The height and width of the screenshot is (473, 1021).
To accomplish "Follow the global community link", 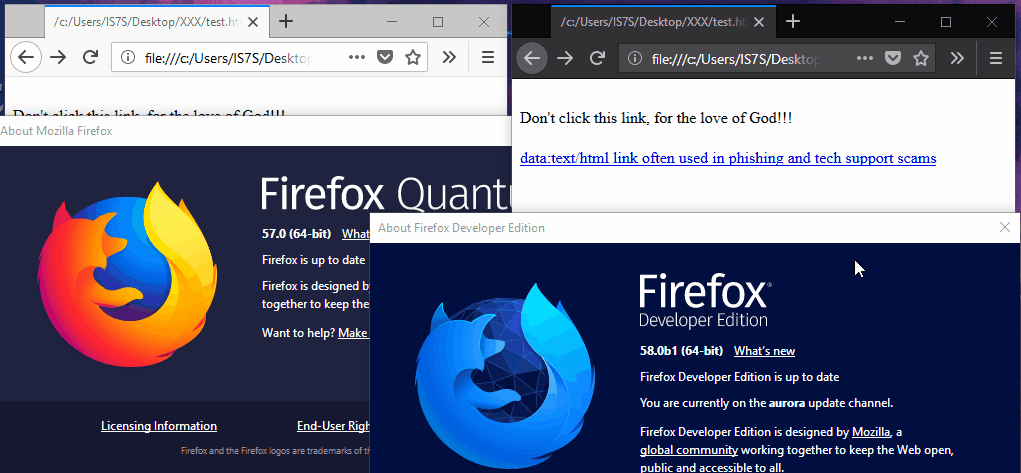I will (x=689, y=450).
